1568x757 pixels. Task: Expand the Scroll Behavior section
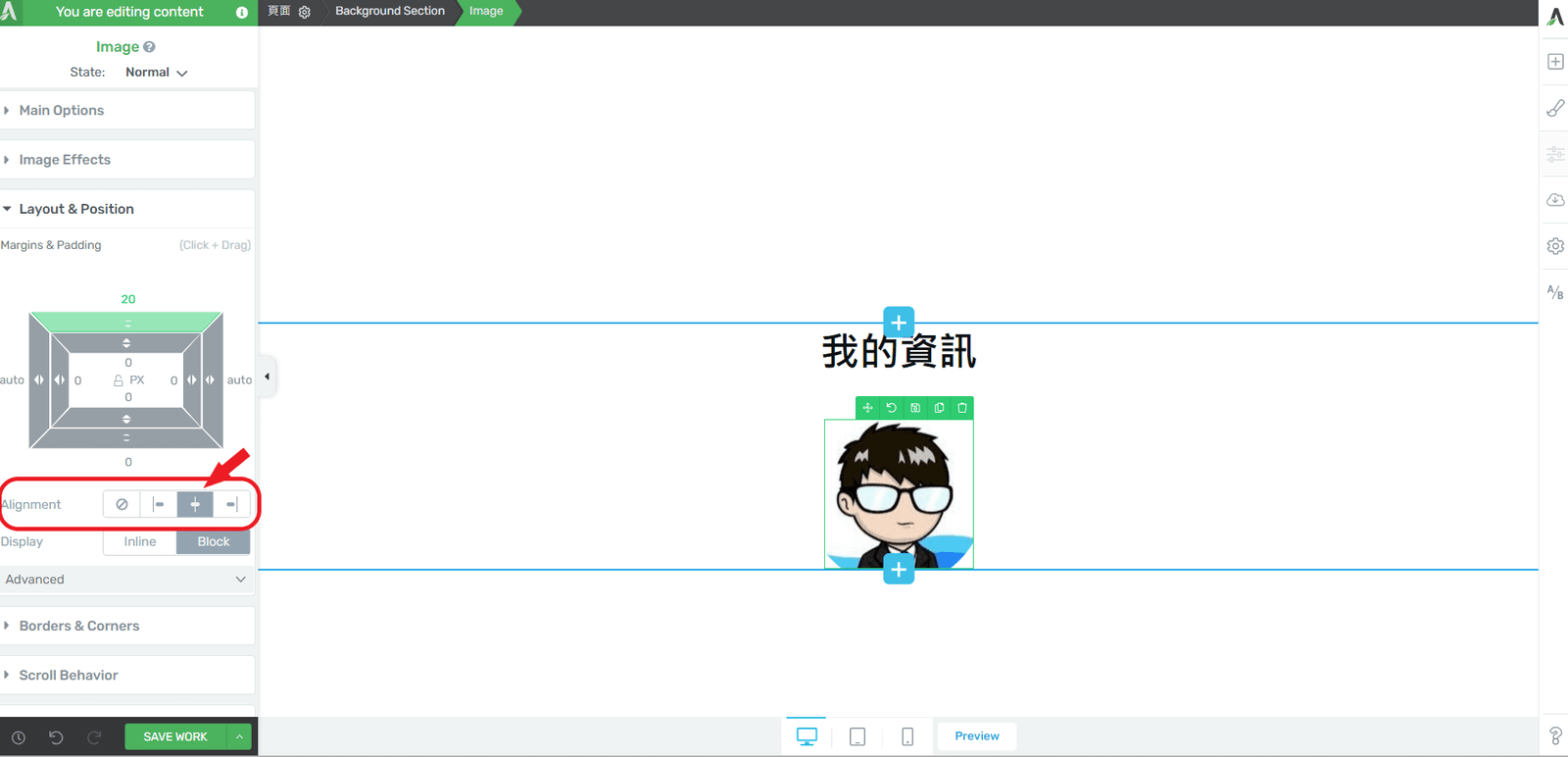click(127, 675)
